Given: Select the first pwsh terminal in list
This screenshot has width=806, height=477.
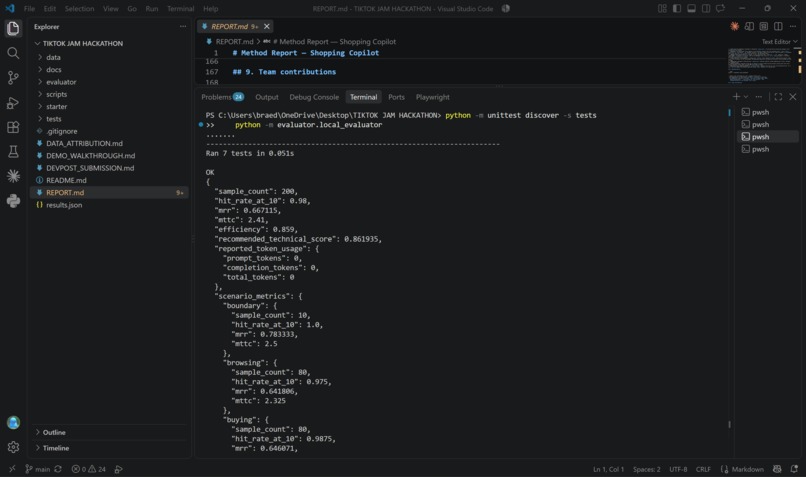Looking at the screenshot, I should [768, 112].
